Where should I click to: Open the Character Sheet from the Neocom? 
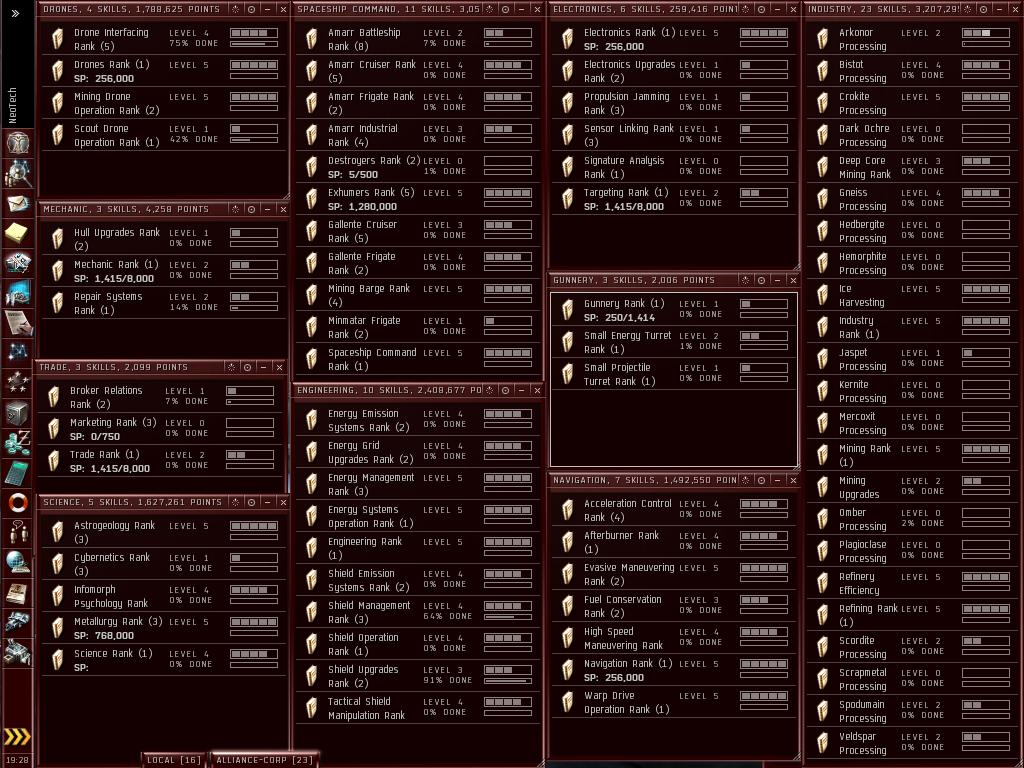18,142
